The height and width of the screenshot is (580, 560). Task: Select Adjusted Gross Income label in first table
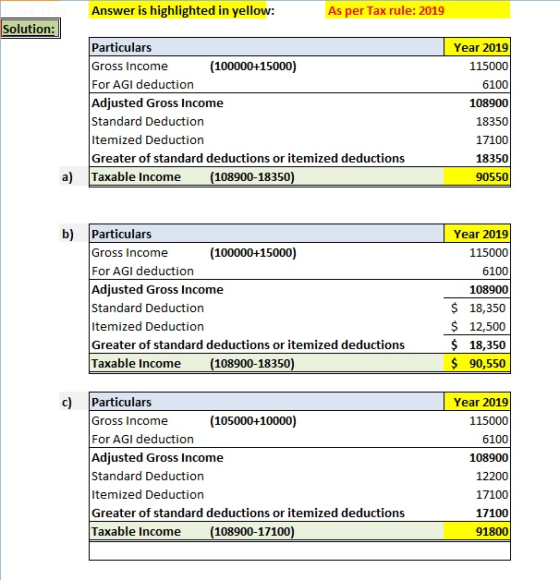[158, 103]
